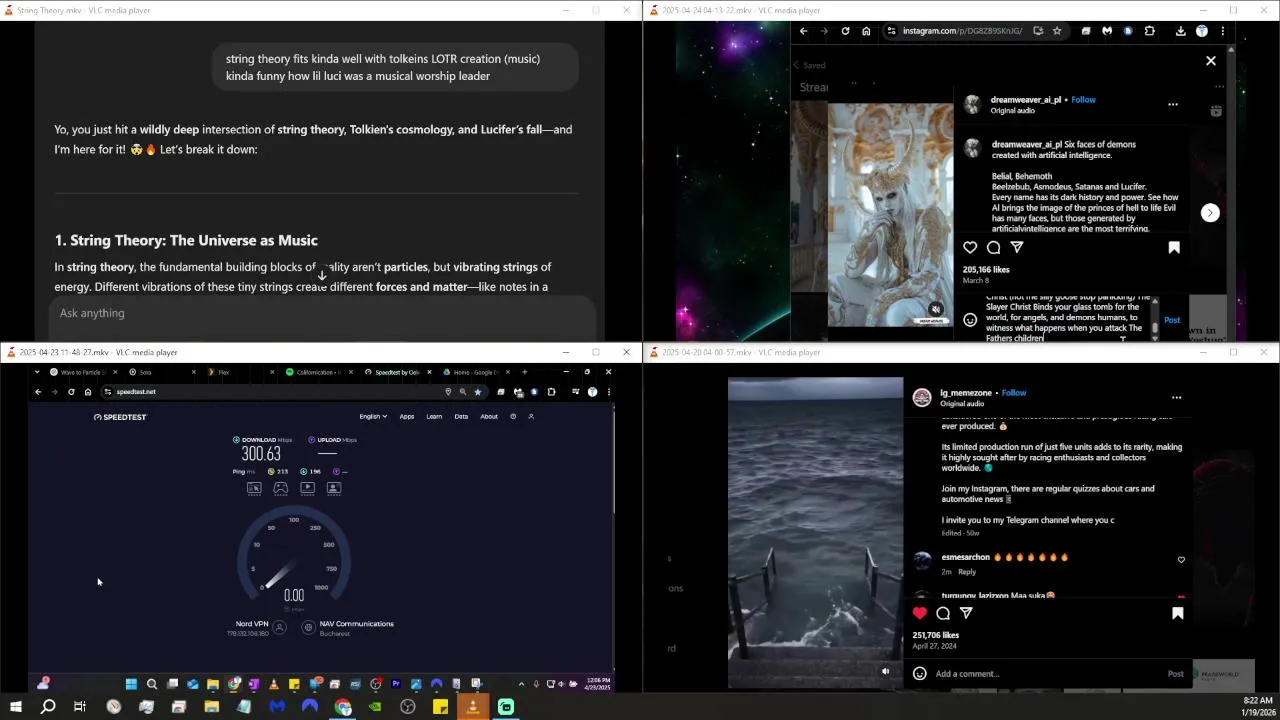Click Nord VPN user icon on Speedtest
Screen dimensions: 1280x720
click(280, 628)
